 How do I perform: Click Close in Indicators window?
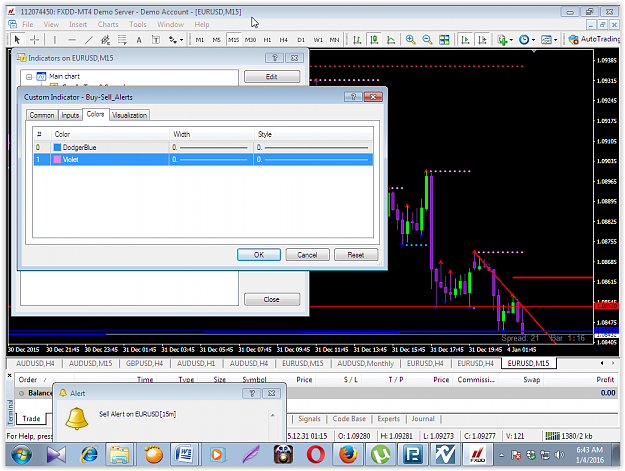(x=271, y=299)
